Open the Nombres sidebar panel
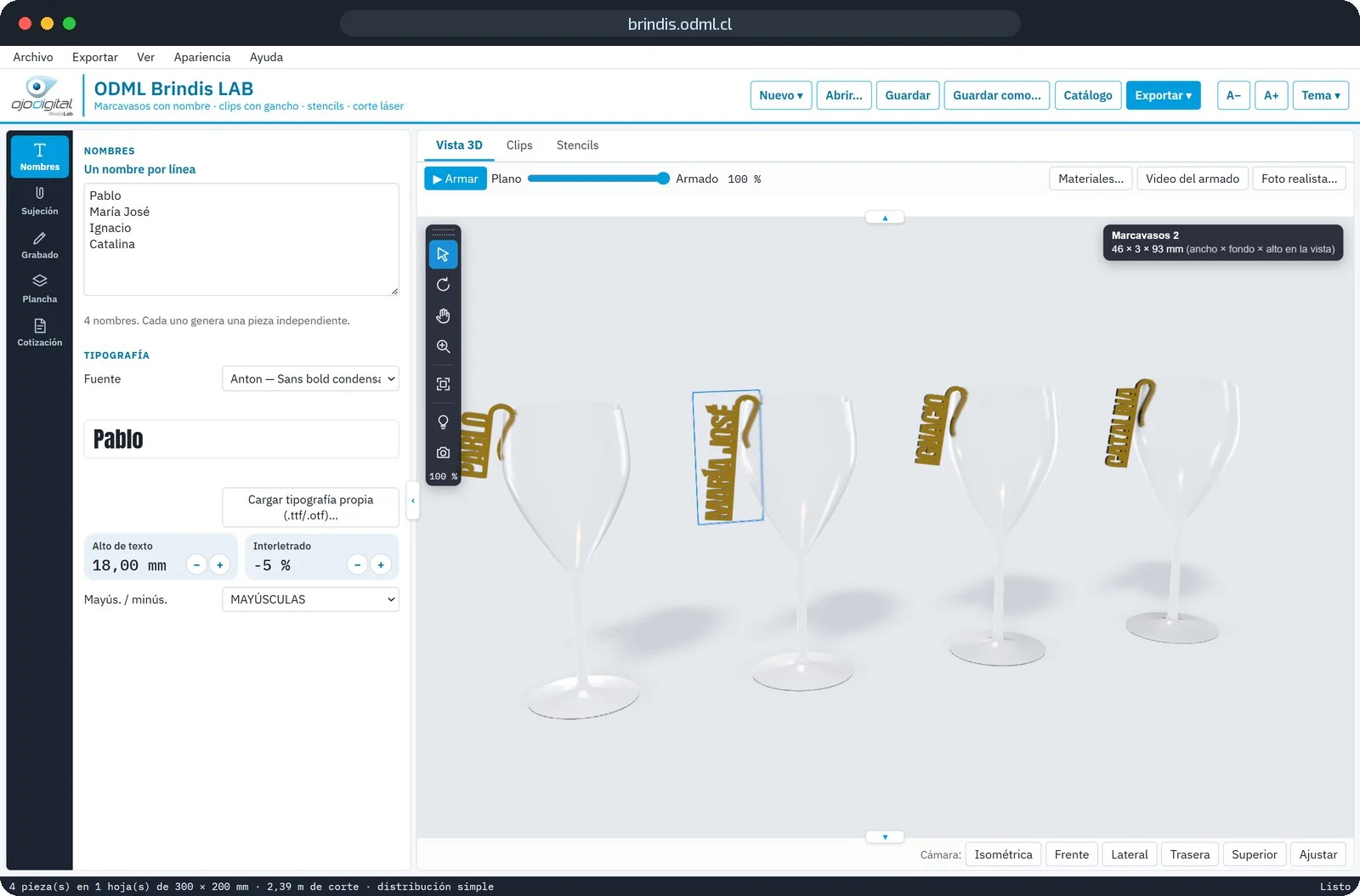 click(x=40, y=156)
